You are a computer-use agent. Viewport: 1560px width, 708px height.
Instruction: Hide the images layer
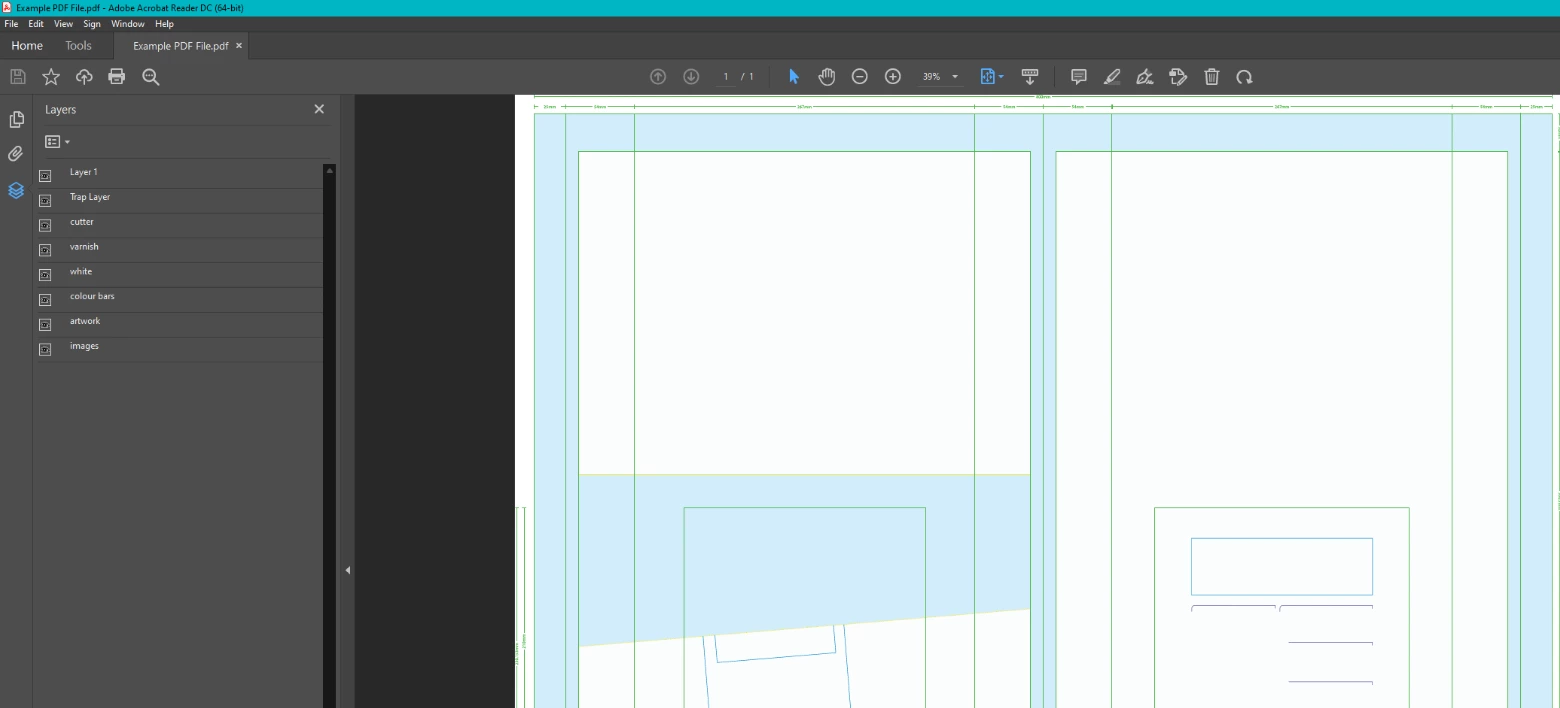(45, 350)
